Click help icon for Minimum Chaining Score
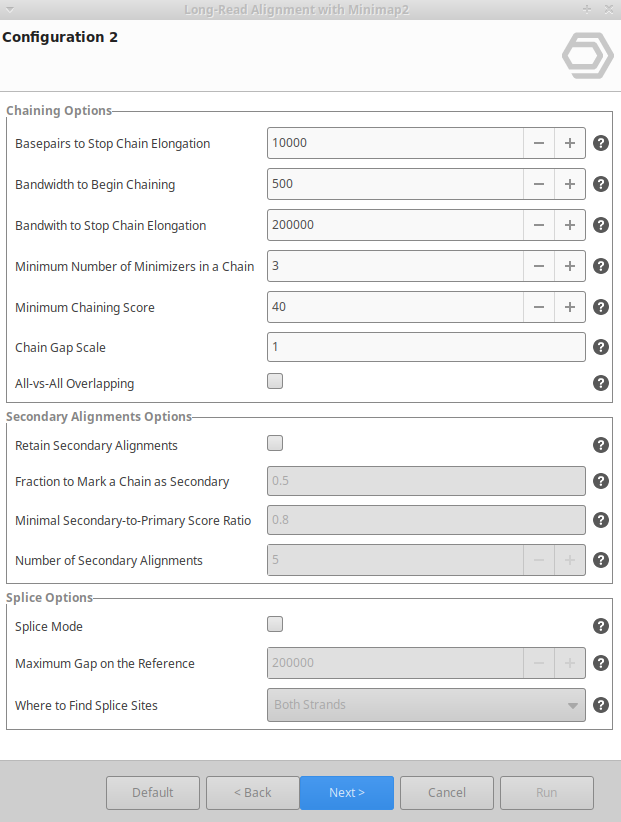This screenshot has width=621, height=822. click(601, 307)
